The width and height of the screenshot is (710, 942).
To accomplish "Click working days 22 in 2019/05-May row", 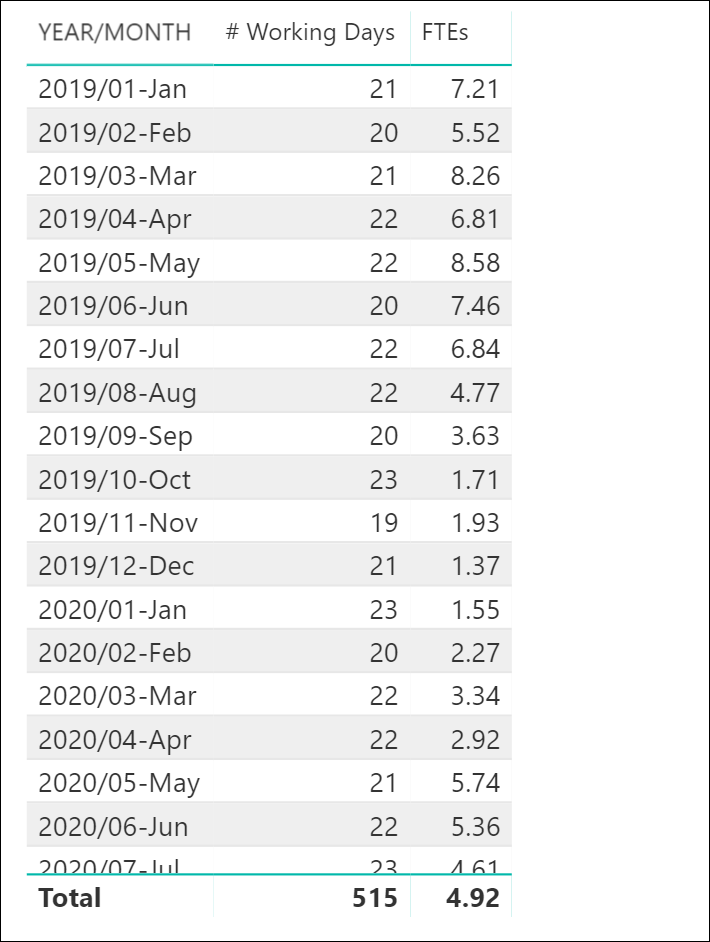I will [383, 263].
